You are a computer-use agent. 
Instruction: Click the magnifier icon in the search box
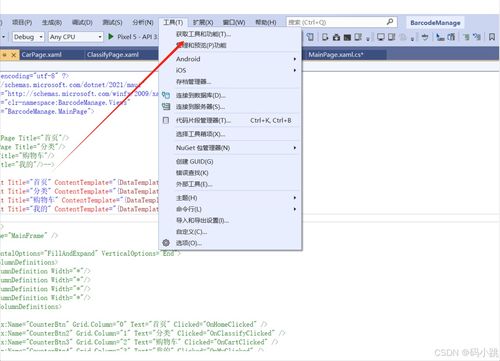tap(390, 22)
